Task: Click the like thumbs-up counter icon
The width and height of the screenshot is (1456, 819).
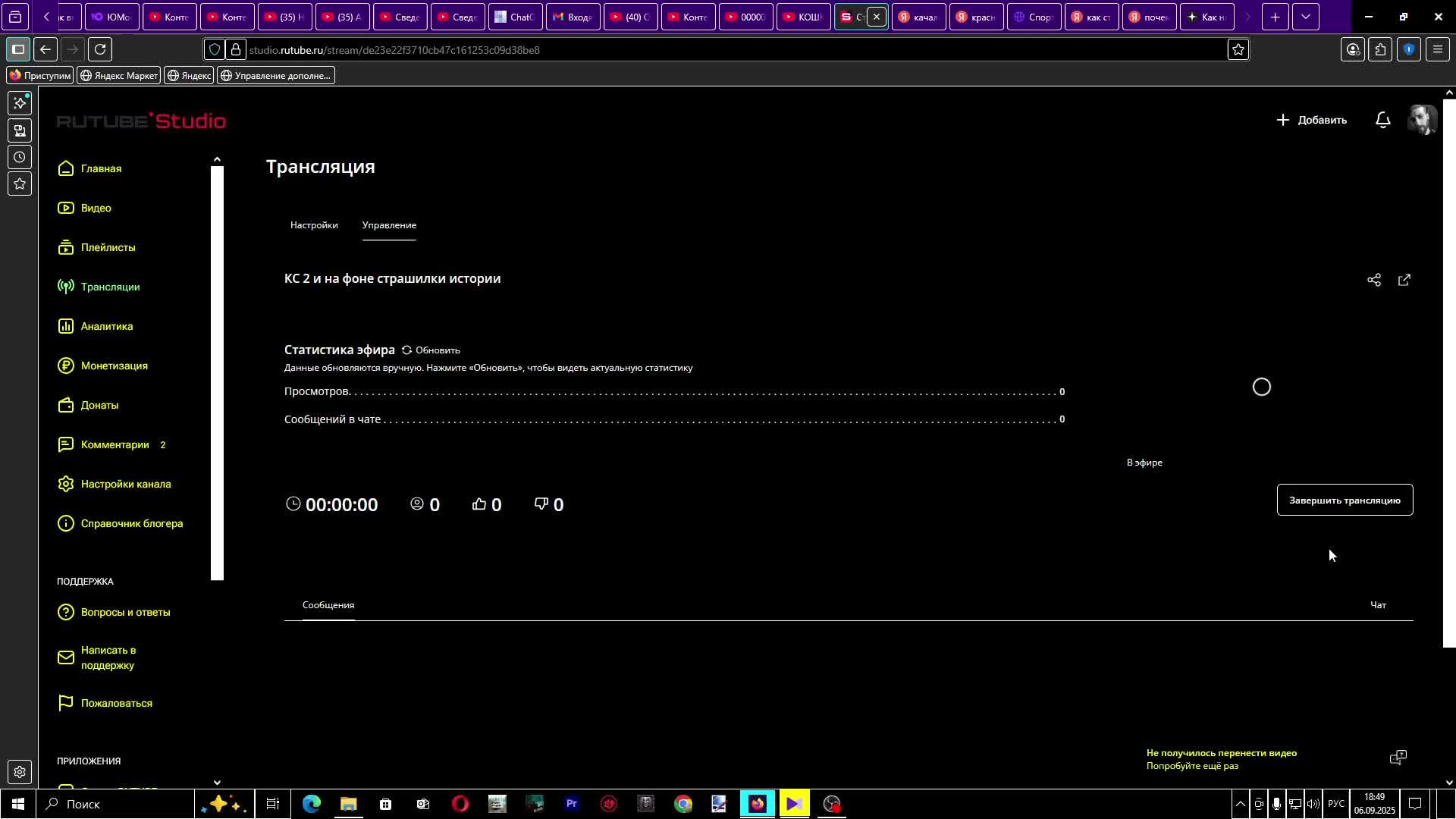Action: click(479, 504)
